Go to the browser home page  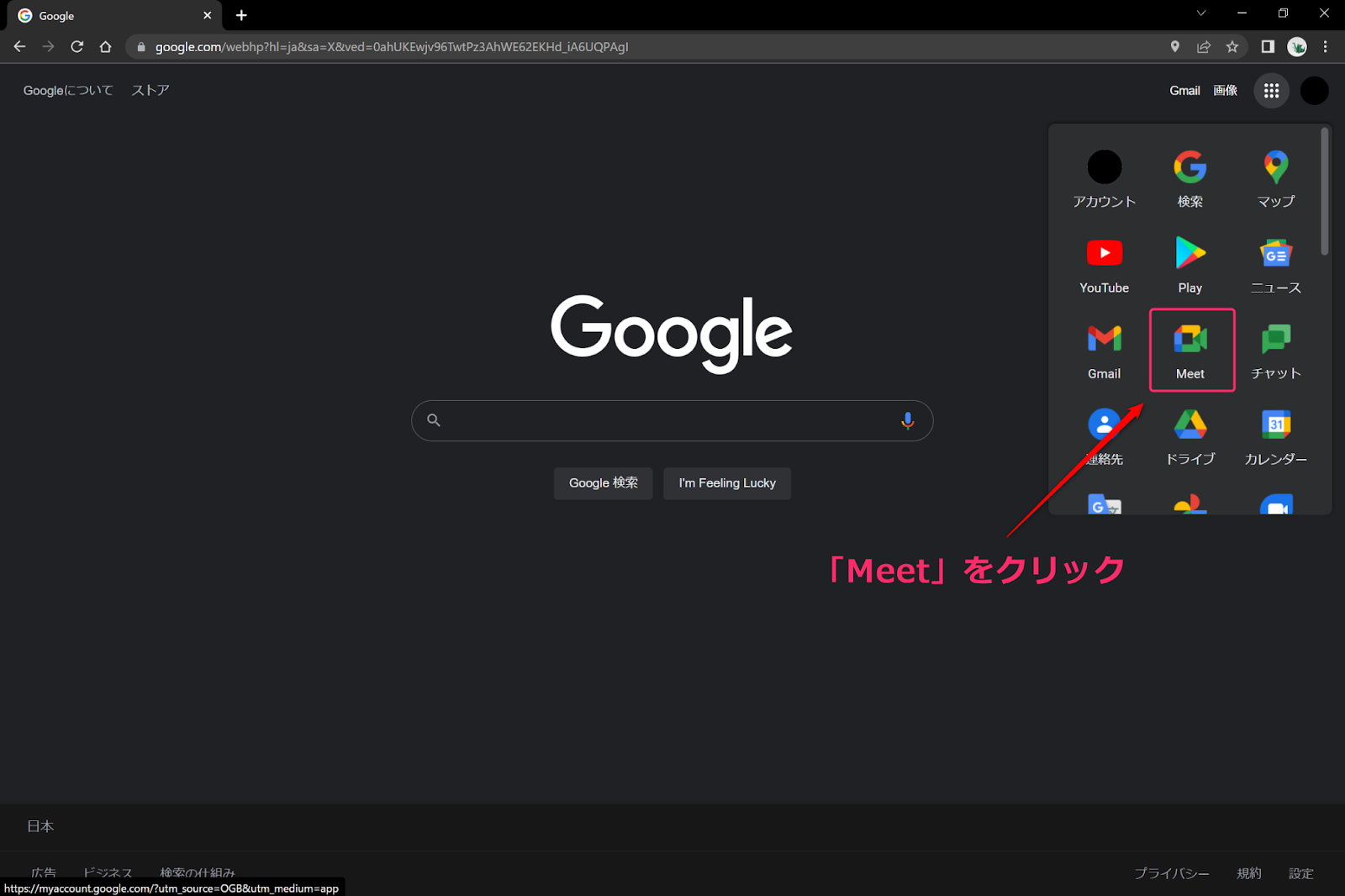pyautogui.click(x=105, y=47)
